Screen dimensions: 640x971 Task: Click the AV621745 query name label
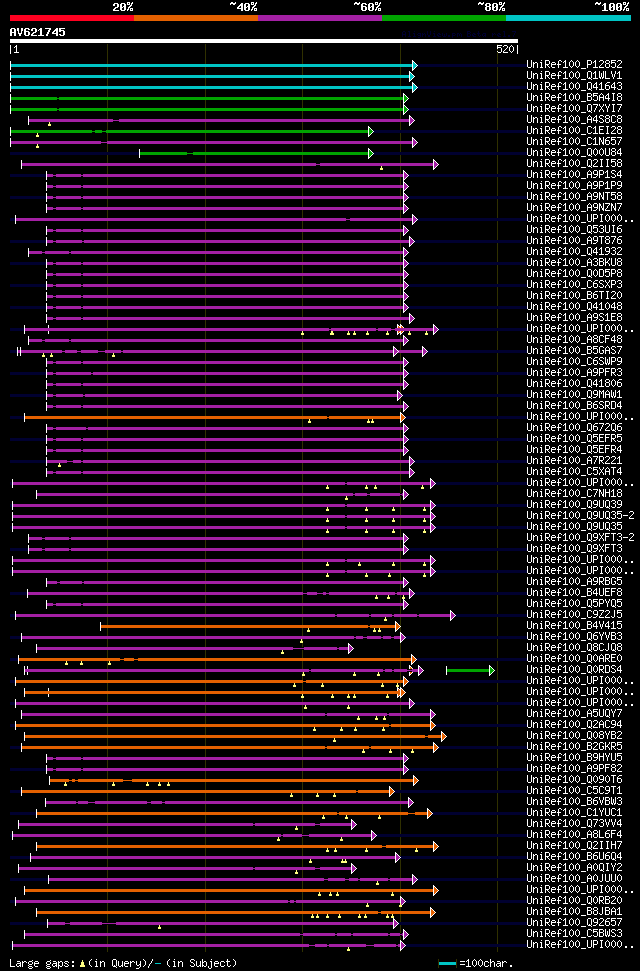37,32
